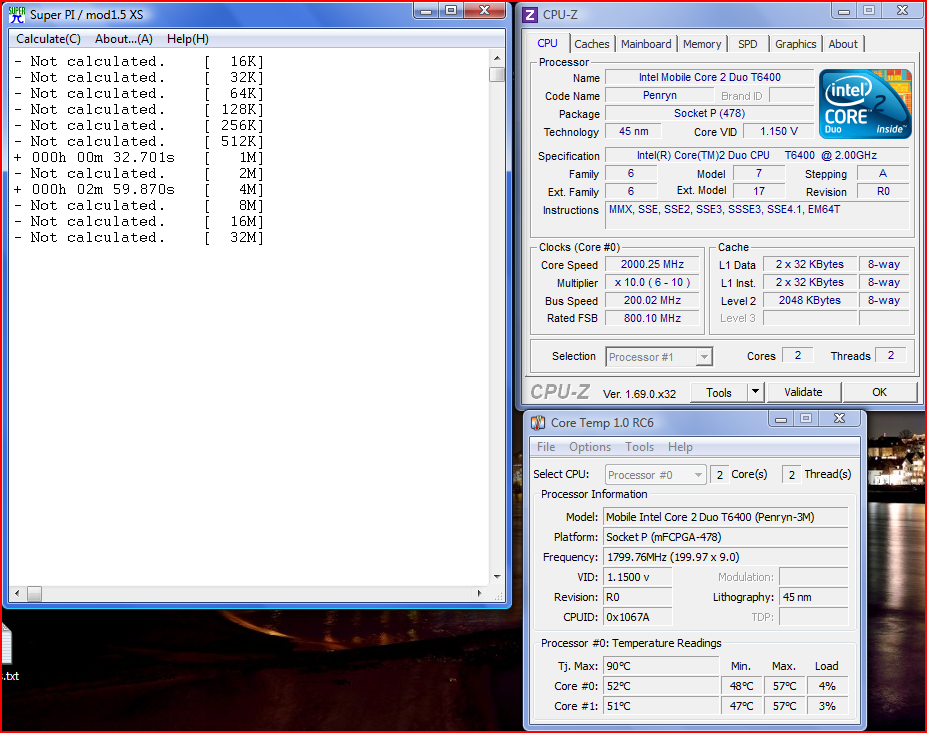
Task: Click the Package value 'Socket P (478)'
Action: click(x=710, y=113)
